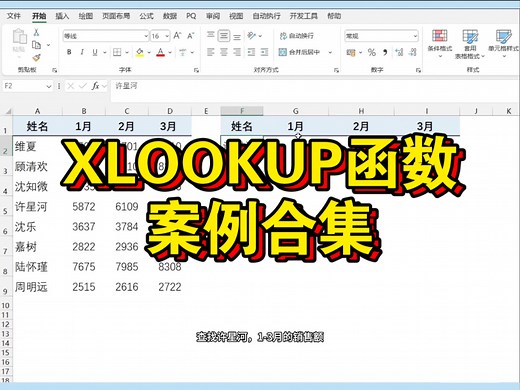Select column F header
The image size is (520, 390).
[x=242, y=111]
